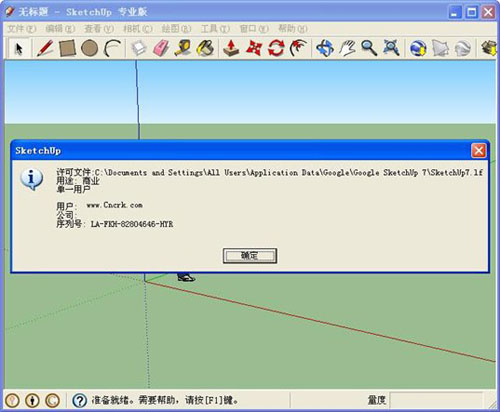Open the 帮助 (Help) menu
The image size is (500, 412).
pos(293,29)
